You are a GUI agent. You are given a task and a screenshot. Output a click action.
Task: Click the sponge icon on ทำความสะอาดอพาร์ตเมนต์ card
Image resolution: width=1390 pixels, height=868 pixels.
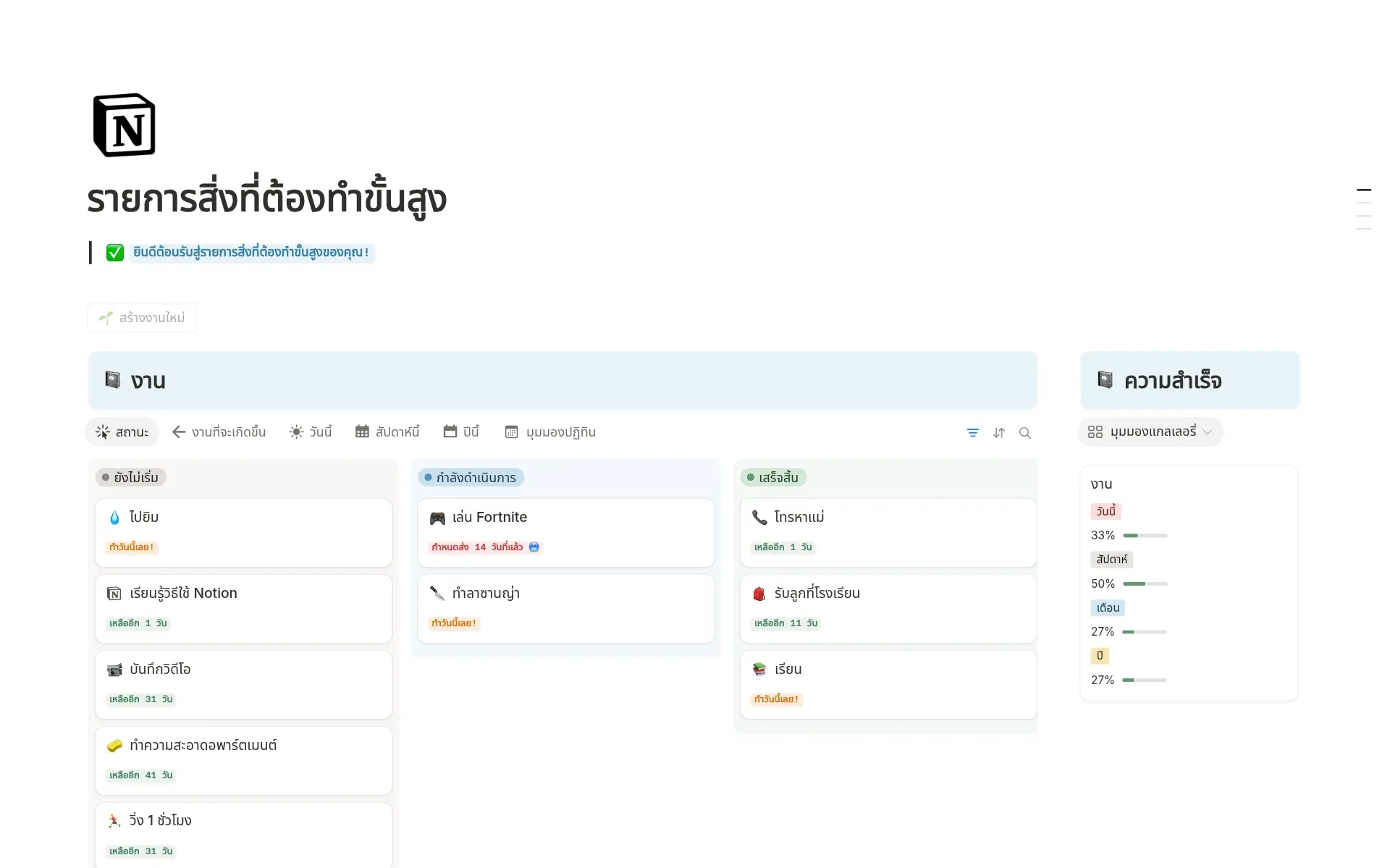(x=114, y=746)
